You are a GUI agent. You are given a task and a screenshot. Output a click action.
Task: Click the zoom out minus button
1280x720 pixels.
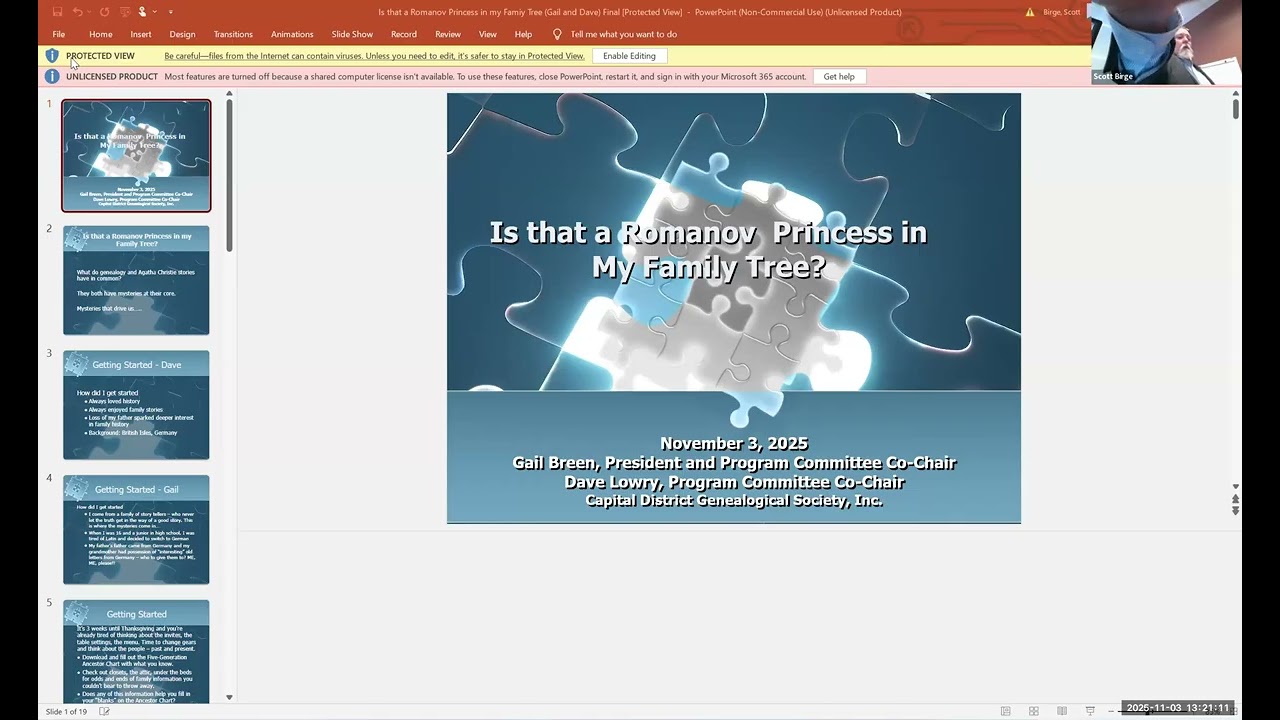1112,711
